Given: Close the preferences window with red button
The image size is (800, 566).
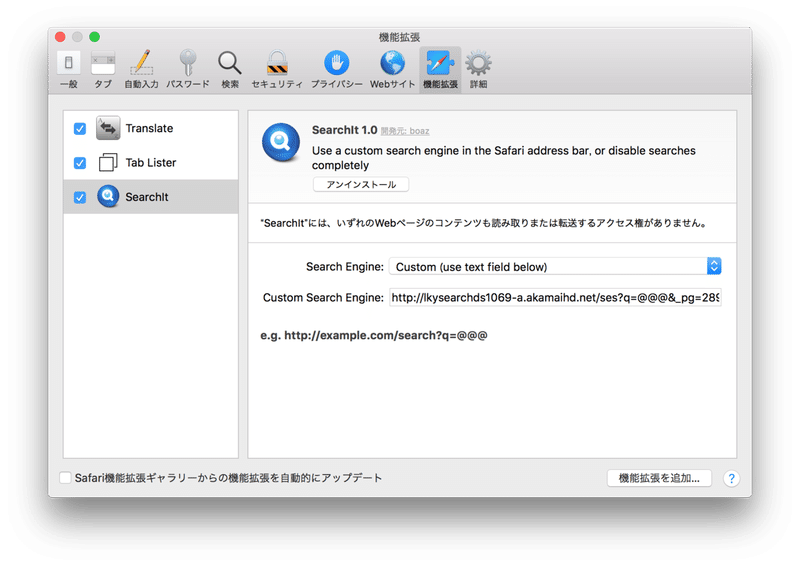Looking at the screenshot, I should coord(60,37).
